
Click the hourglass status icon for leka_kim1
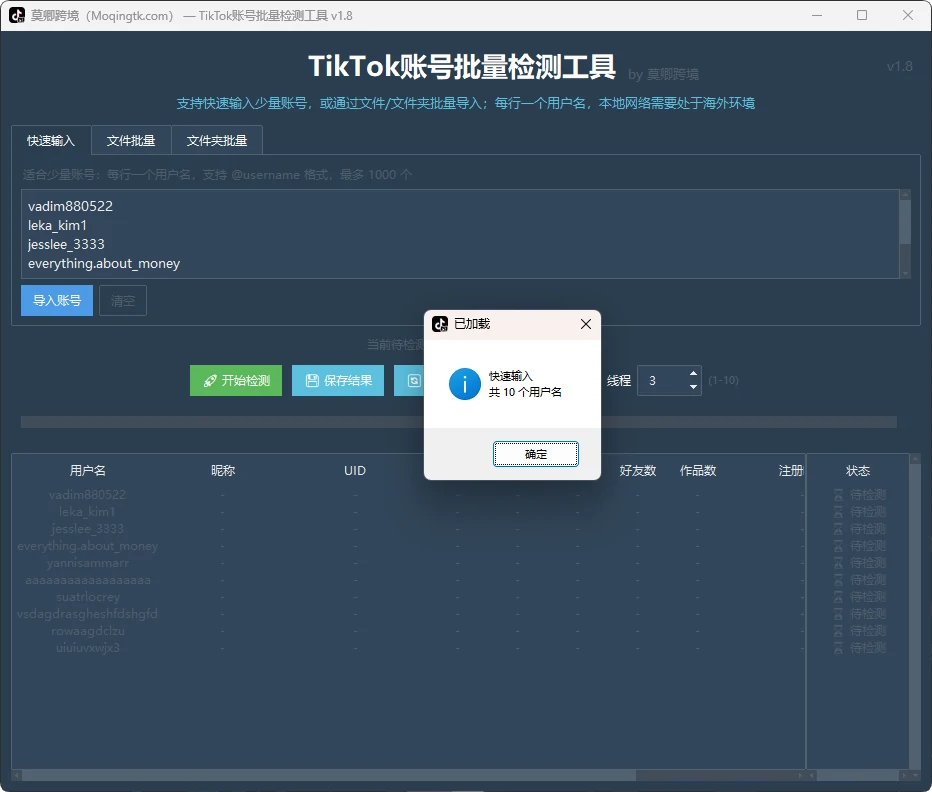[838, 512]
